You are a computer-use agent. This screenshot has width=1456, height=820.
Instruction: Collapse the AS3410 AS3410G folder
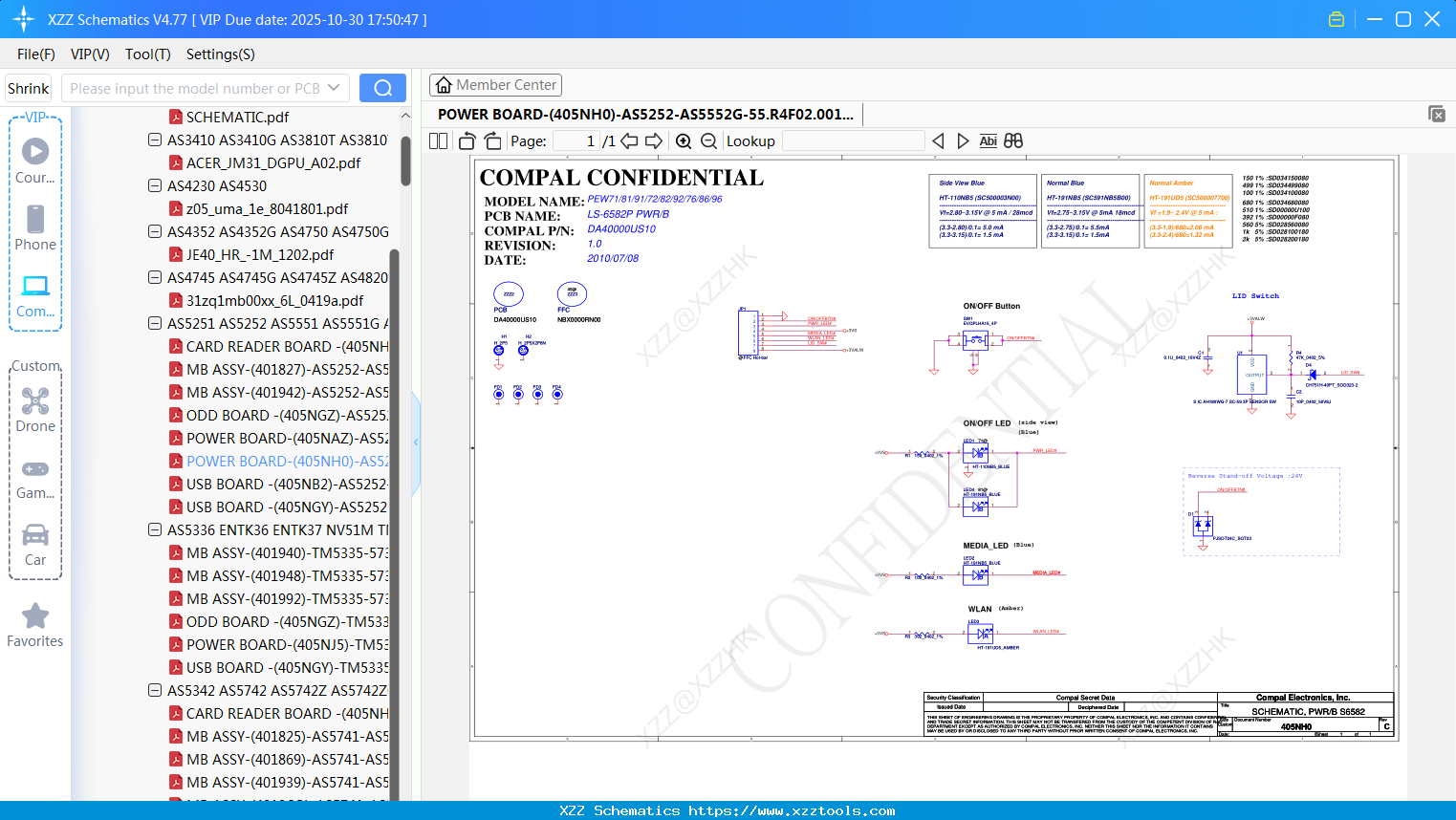(x=155, y=140)
